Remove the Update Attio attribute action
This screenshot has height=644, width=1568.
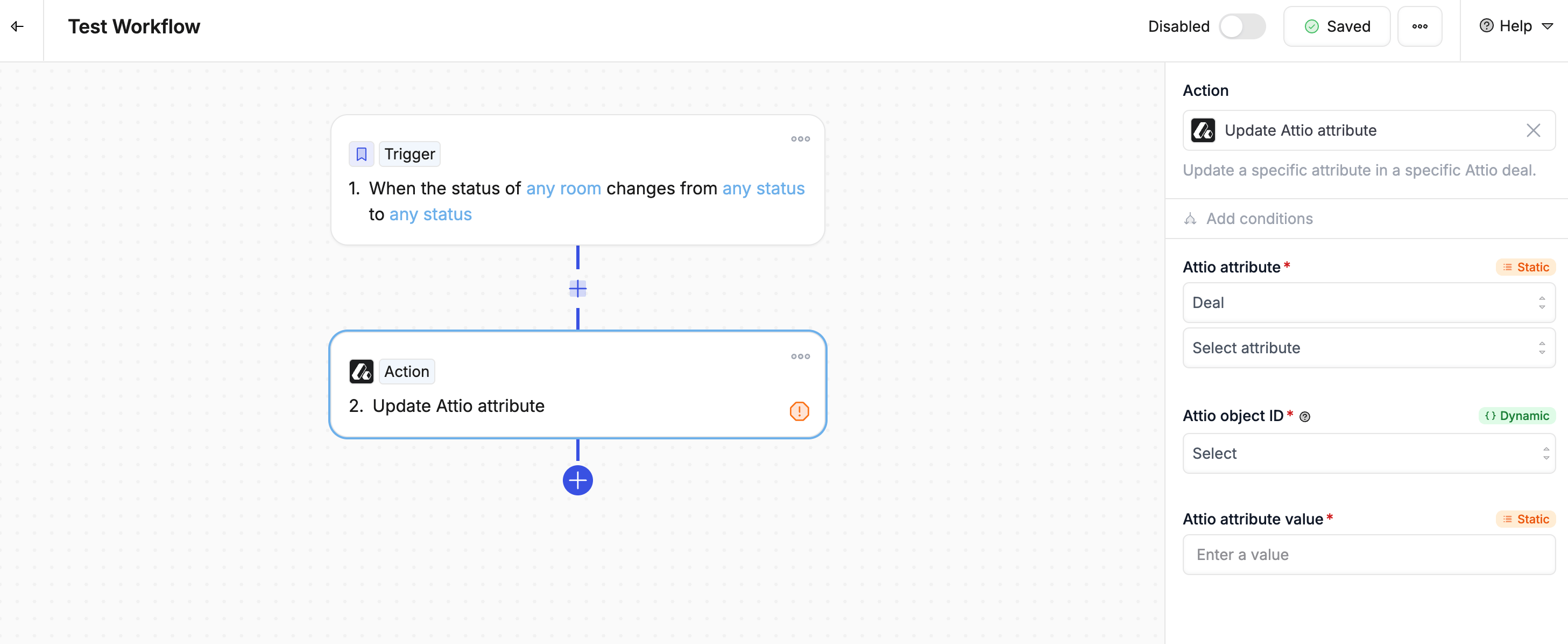pyautogui.click(x=1532, y=130)
